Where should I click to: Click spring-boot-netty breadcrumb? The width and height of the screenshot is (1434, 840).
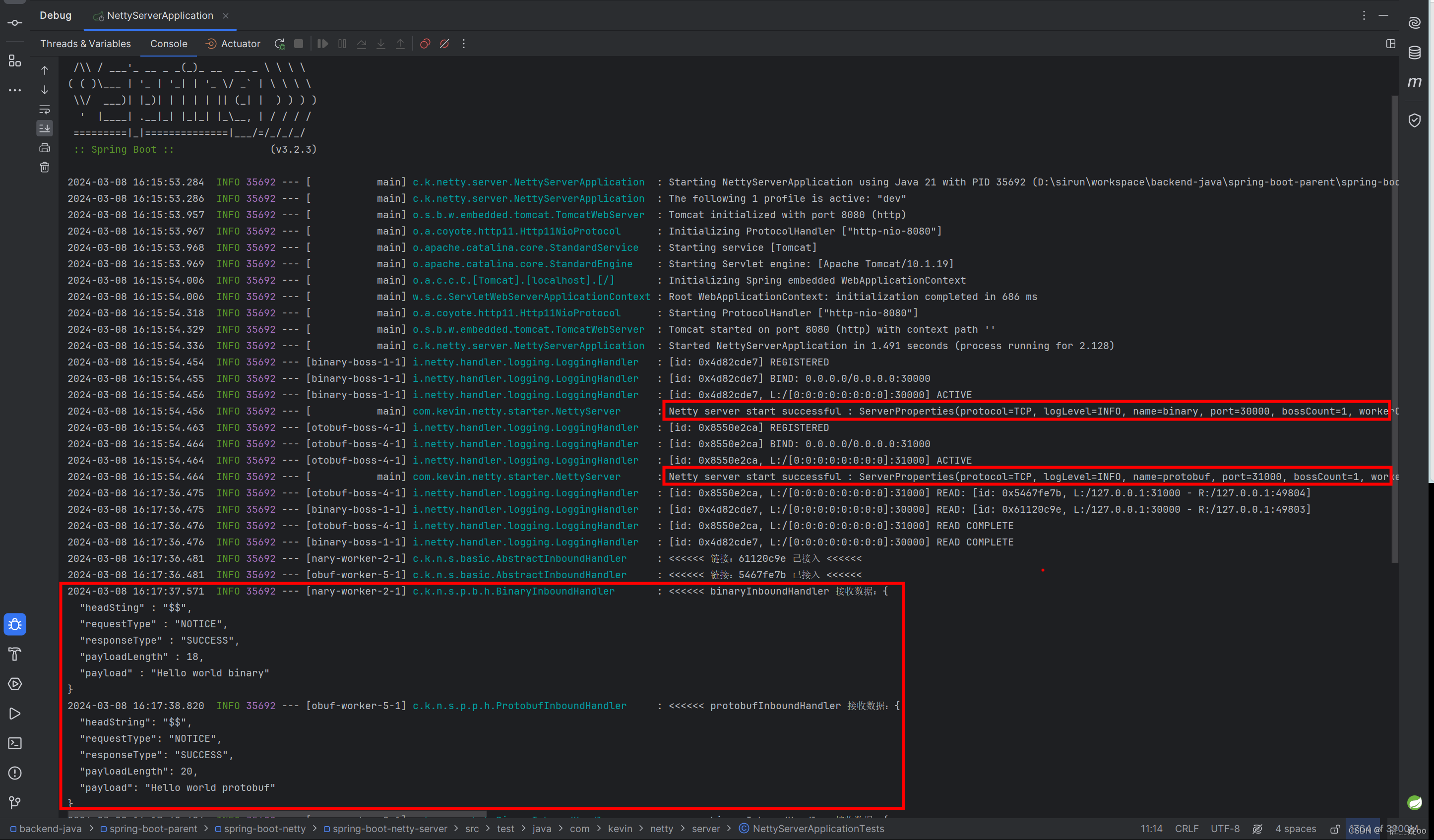coord(260,829)
